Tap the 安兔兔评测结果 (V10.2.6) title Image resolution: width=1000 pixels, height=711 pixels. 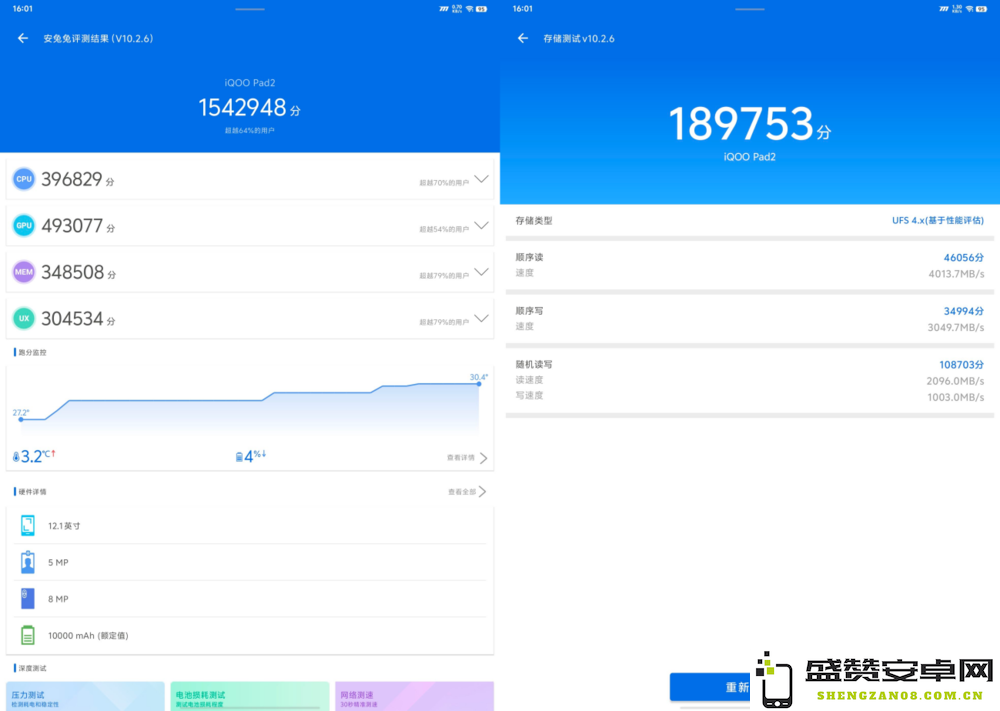[x=98, y=39]
